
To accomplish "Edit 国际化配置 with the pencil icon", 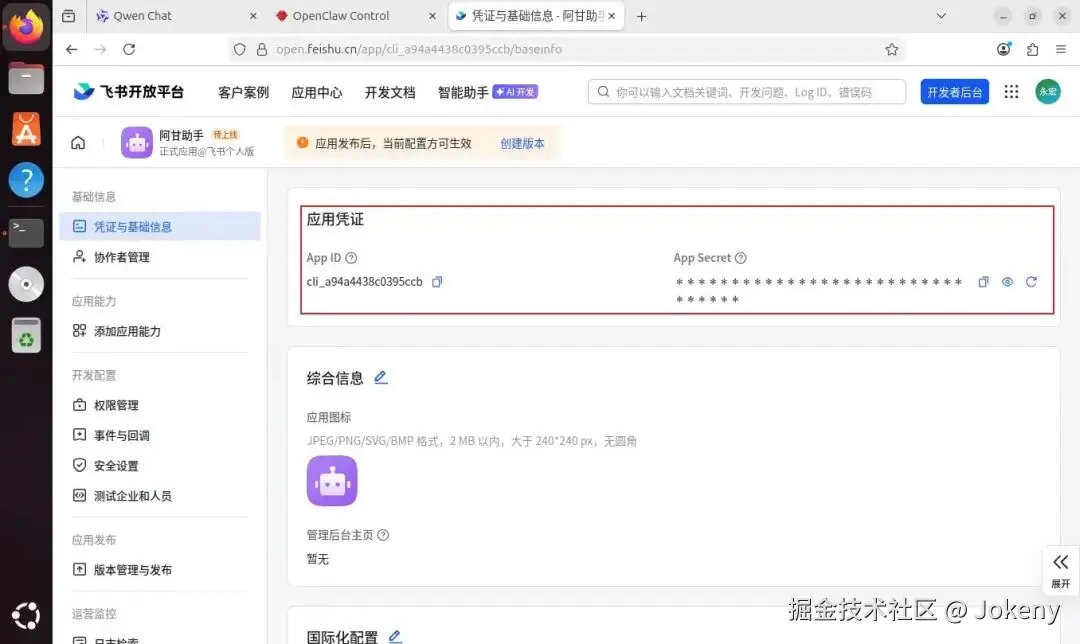I will pyautogui.click(x=395, y=636).
